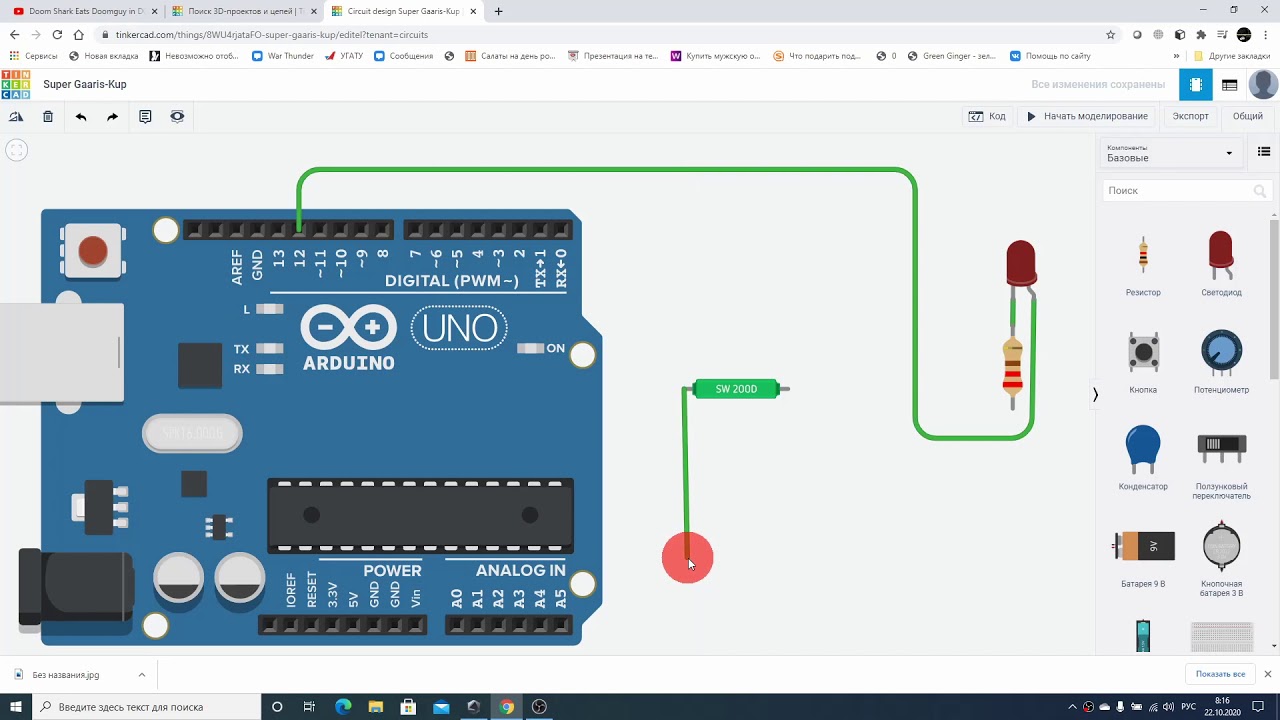Select the Светодиод LED component

tap(1221, 265)
